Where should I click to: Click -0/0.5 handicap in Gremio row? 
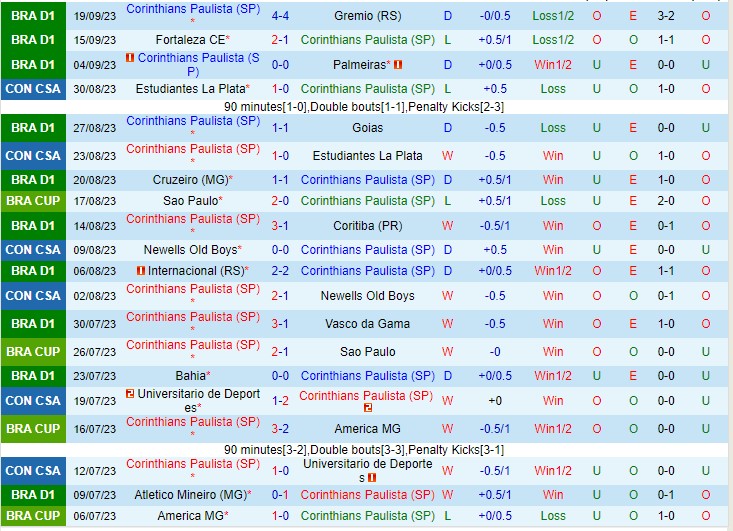click(495, 16)
